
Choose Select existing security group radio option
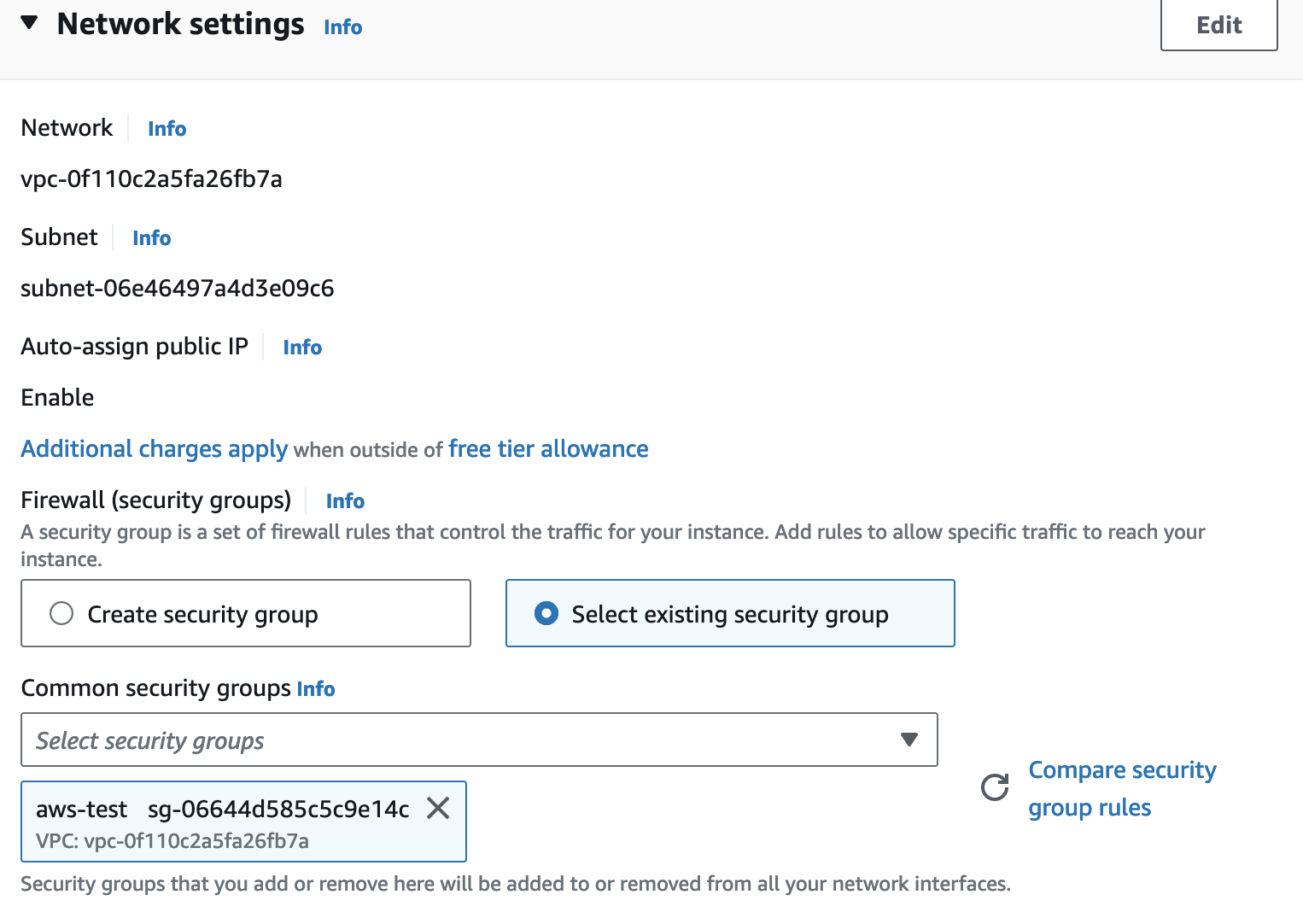click(546, 614)
